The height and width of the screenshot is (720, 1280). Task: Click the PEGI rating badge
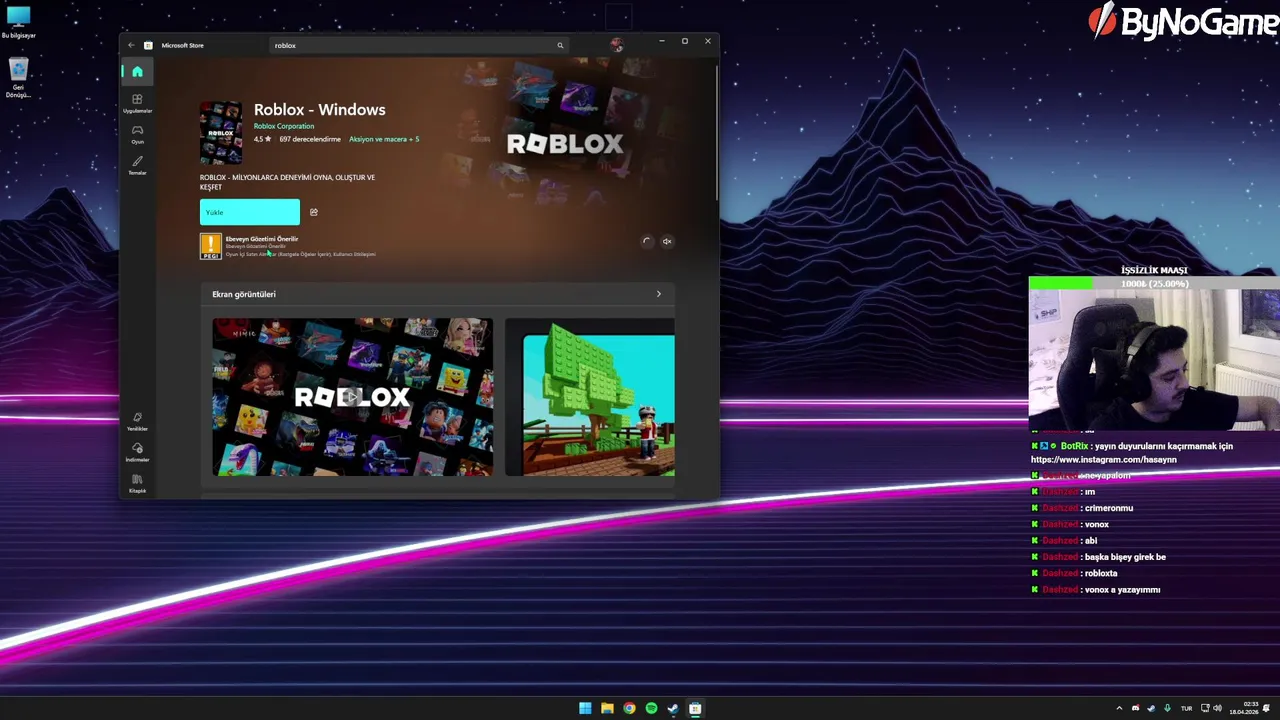point(211,246)
